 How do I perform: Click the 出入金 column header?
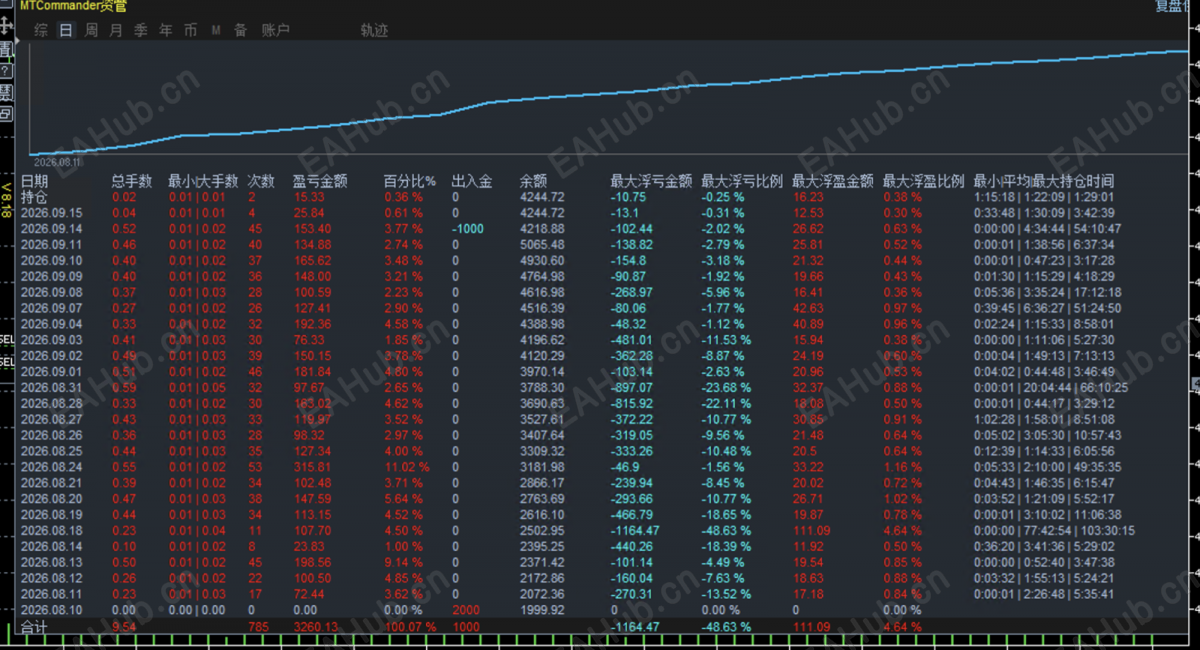pyautogui.click(x=472, y=181)
